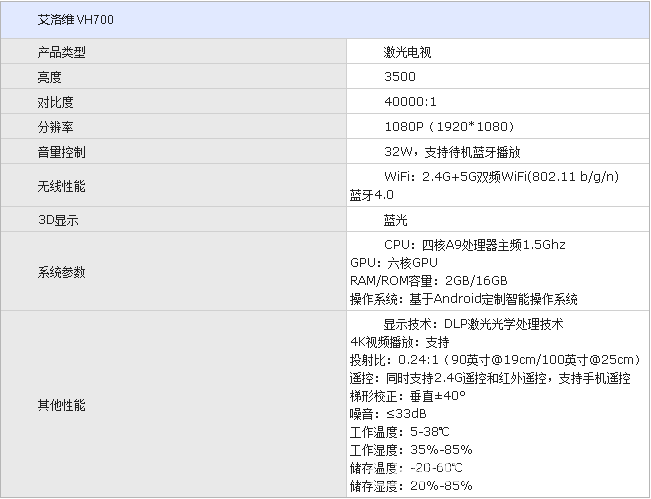Click the 40000:1 contrast value
This screenshot has width=651, height=499.
(410, 102)
